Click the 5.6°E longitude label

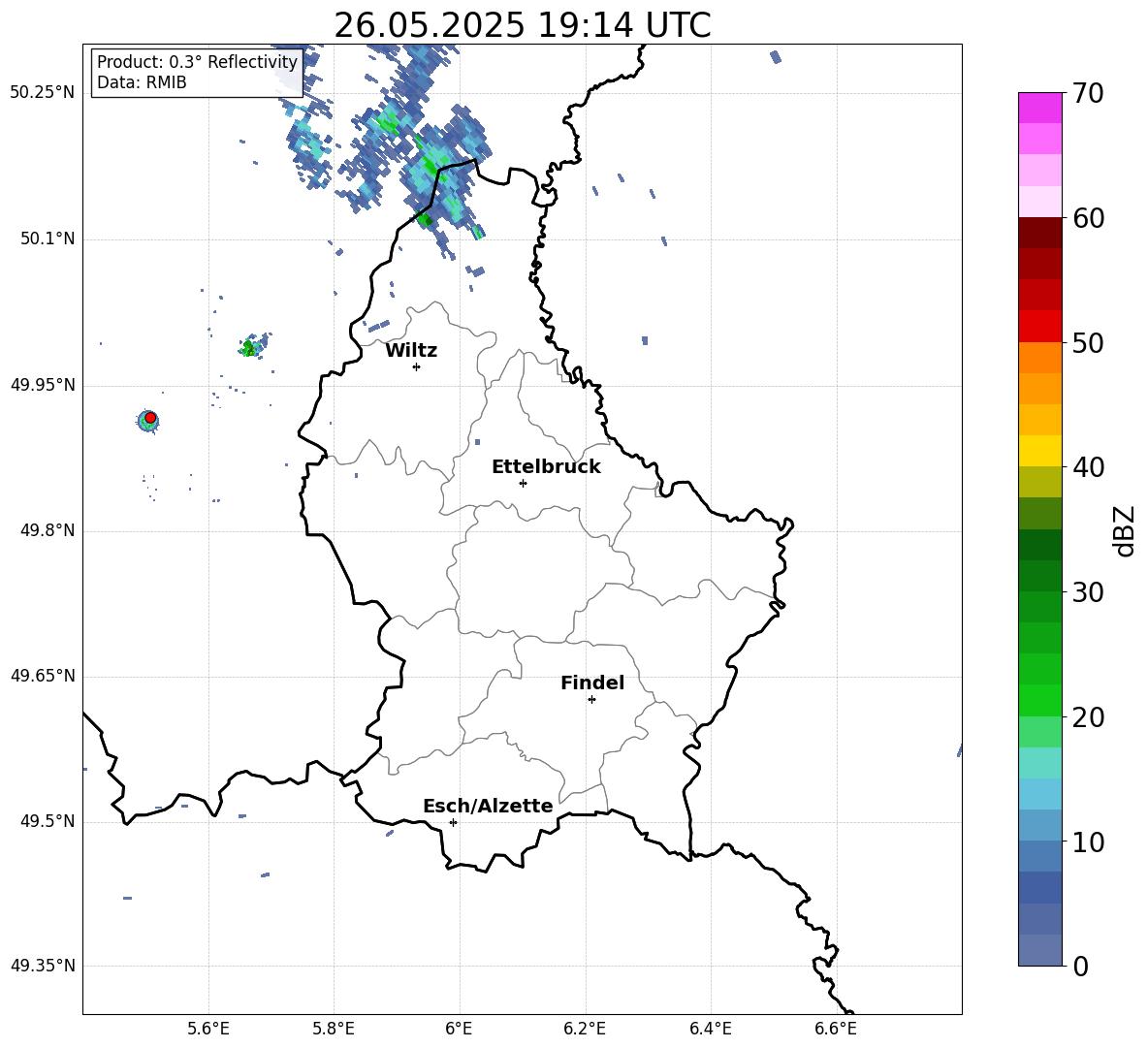(x=208, y=1029)
